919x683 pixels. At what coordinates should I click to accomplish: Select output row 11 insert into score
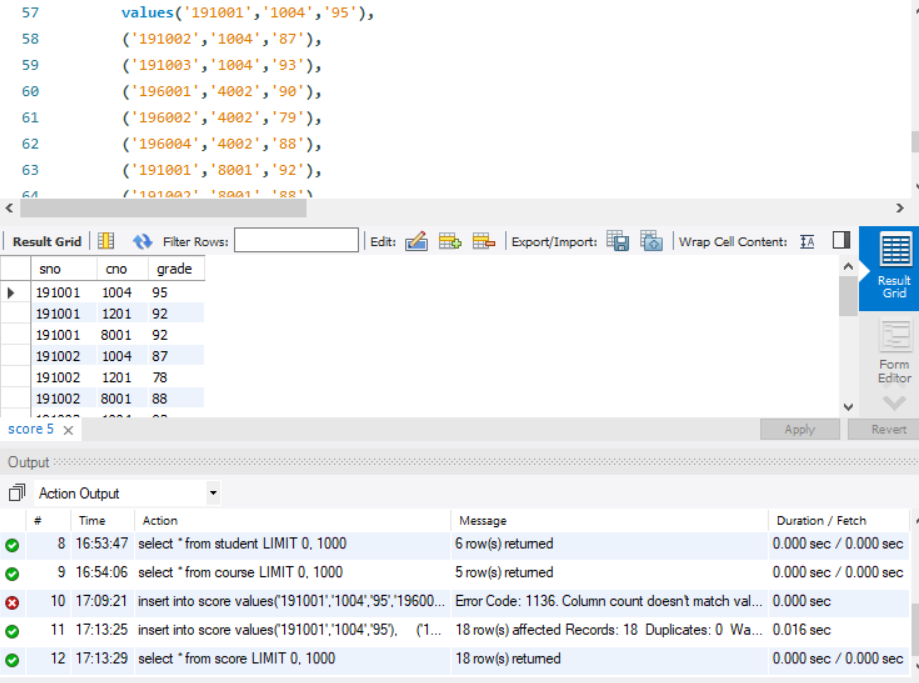point(454,630)
